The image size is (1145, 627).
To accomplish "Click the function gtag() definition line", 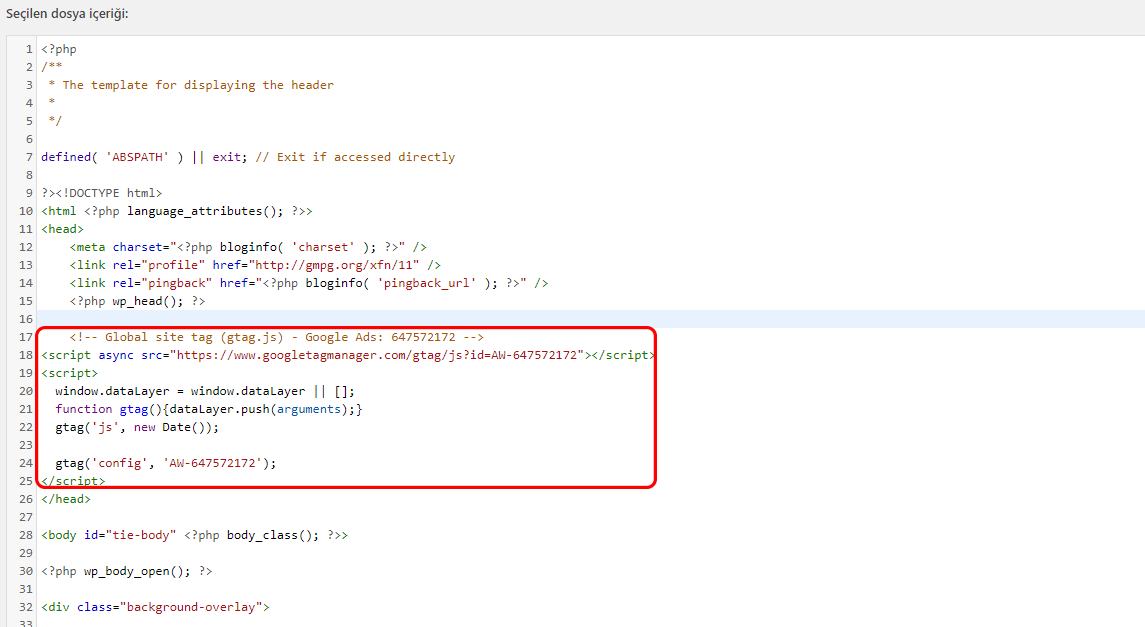I will pyautogui.click(x=208, y=409).
